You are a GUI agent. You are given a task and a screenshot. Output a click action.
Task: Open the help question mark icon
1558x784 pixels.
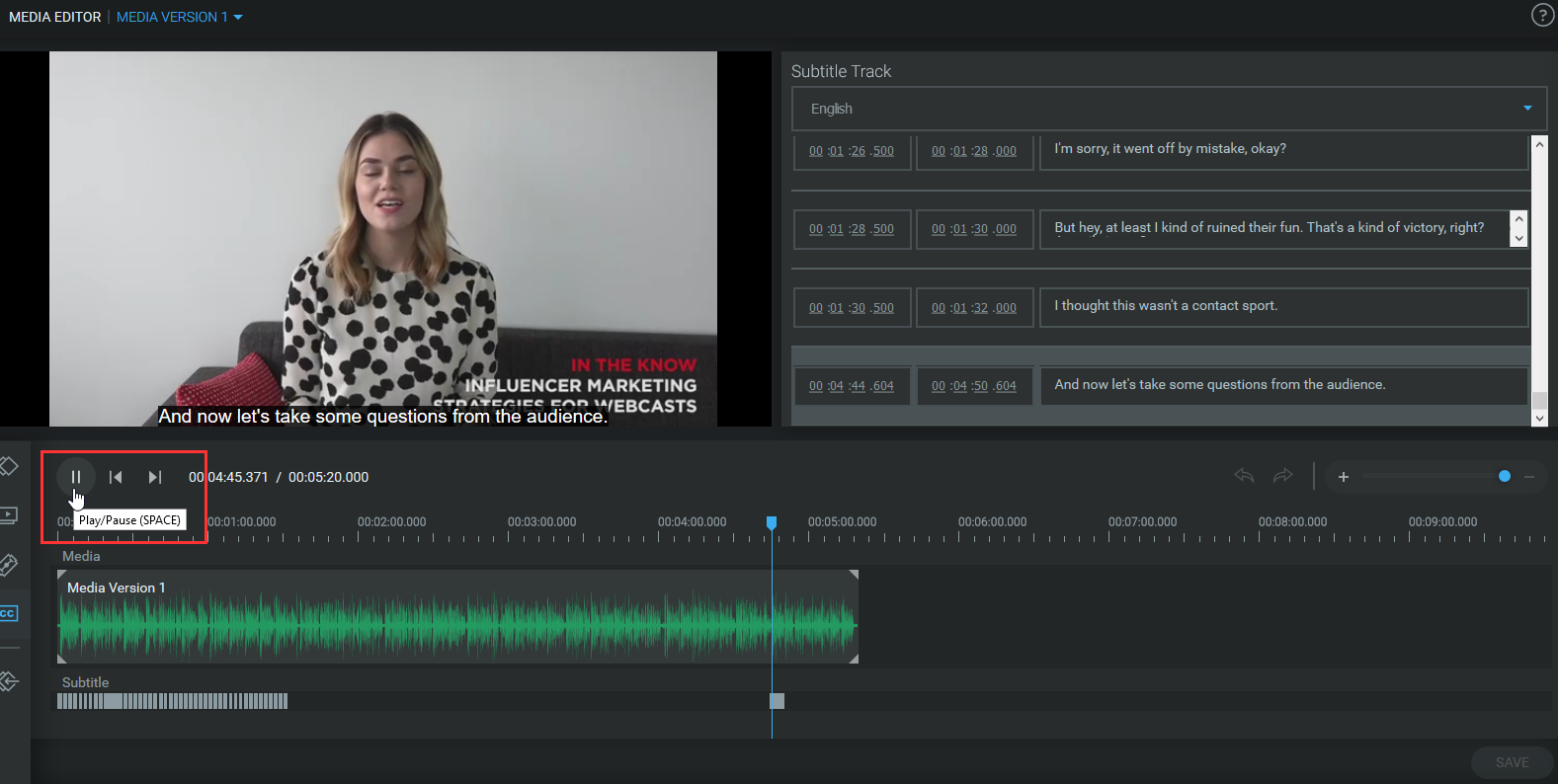click(x=1542, y=15)
